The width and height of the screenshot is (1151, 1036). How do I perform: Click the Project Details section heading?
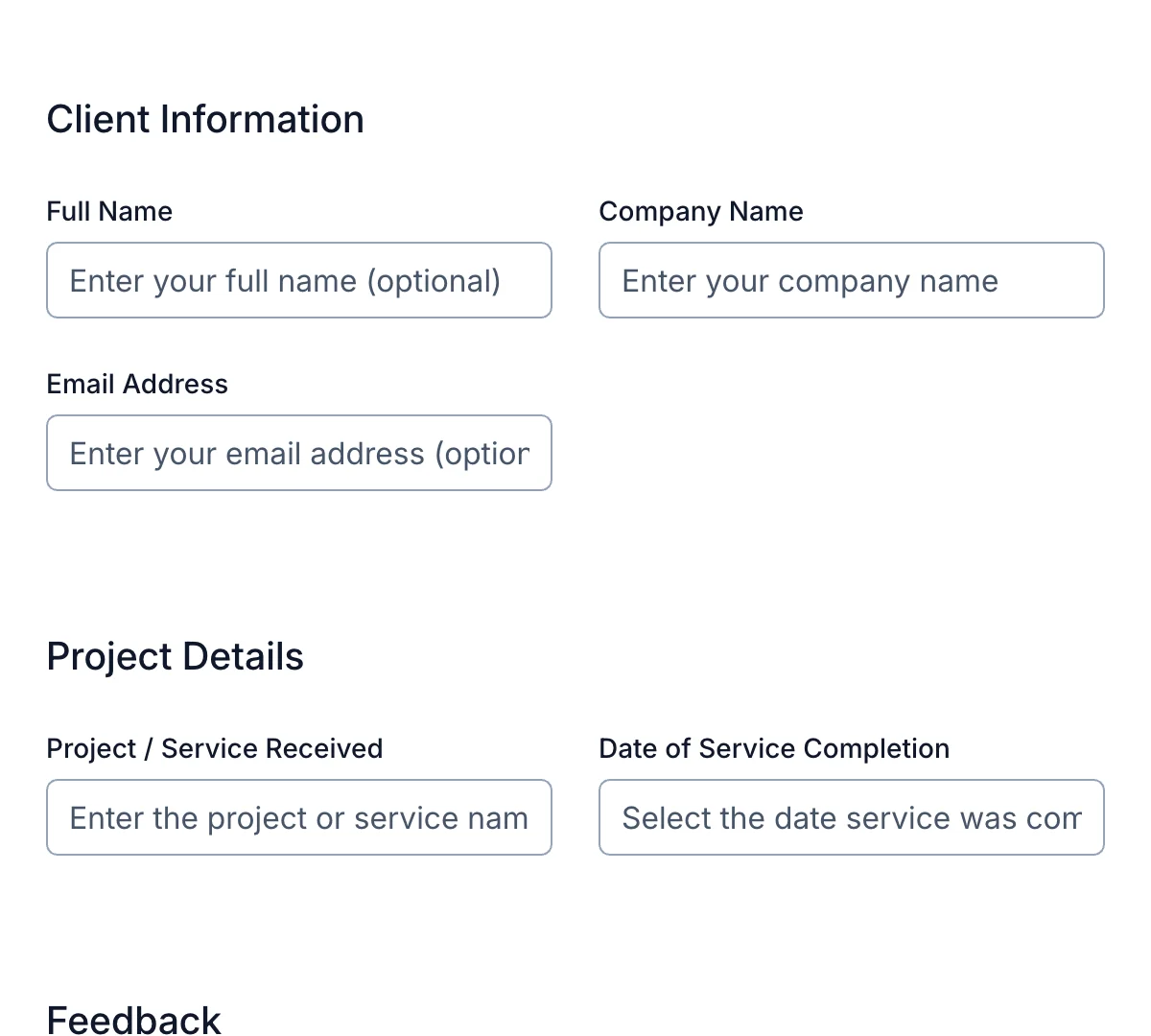pyautogui.click(x=175, y=656)
